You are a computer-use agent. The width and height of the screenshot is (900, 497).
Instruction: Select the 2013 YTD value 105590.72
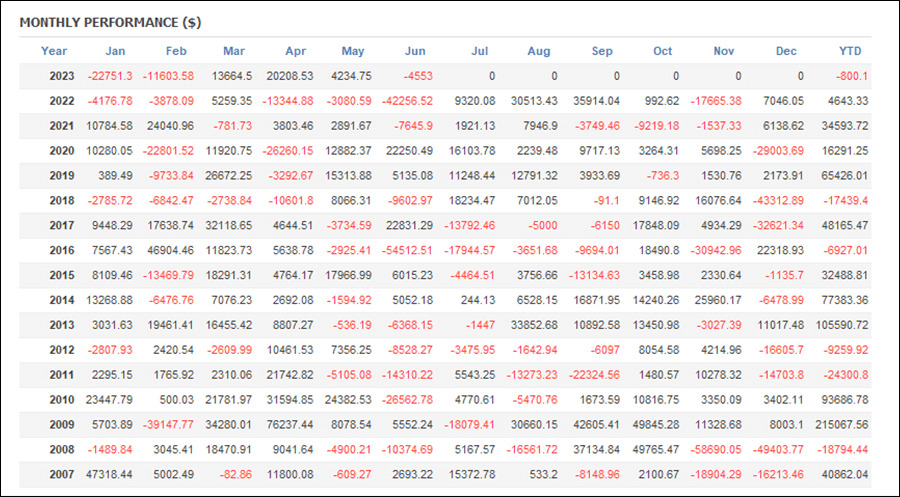point(841,325)
